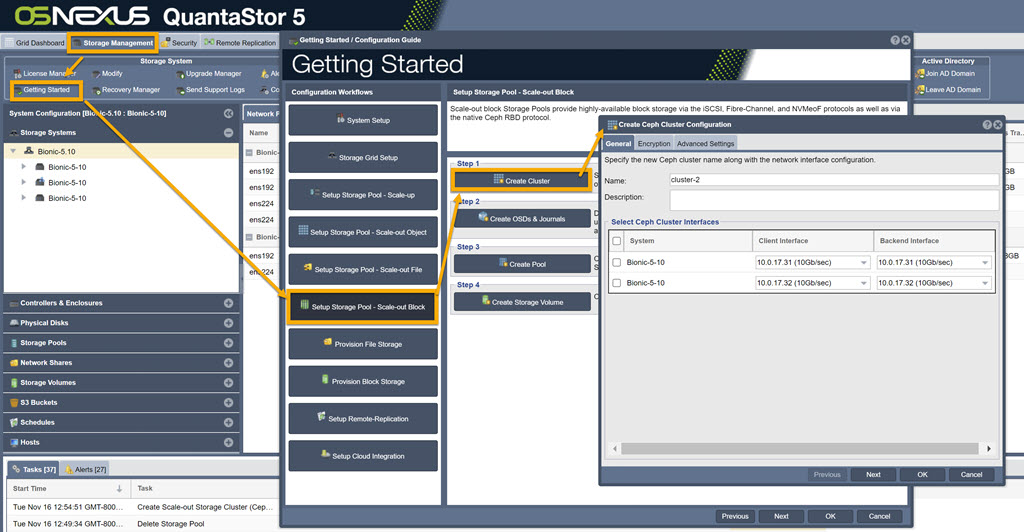The image size is (1024, 532).
Task: Cancel the Getting Started dialog
Action: click(x=879, y=516)
